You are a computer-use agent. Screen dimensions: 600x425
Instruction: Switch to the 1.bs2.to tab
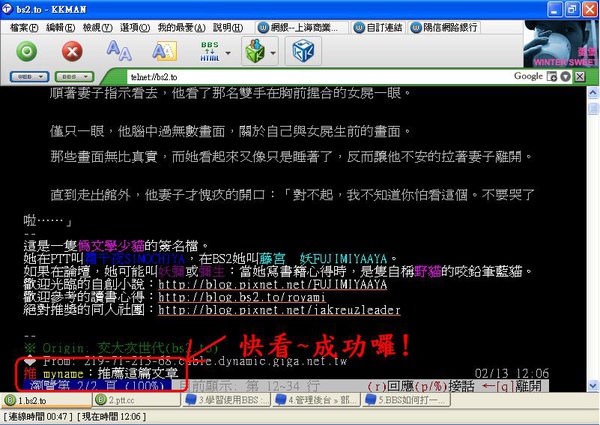46,401
